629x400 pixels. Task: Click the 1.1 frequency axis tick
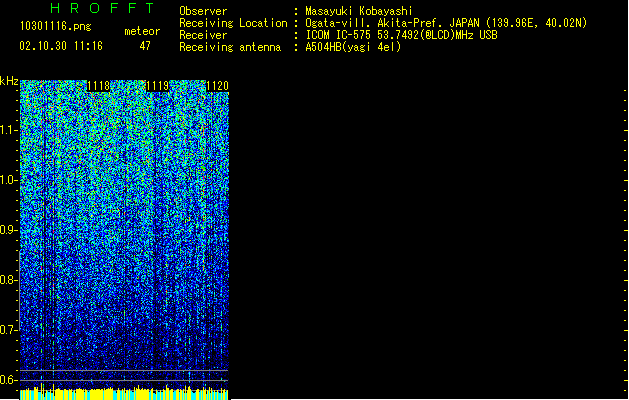(x=8, y=130)
